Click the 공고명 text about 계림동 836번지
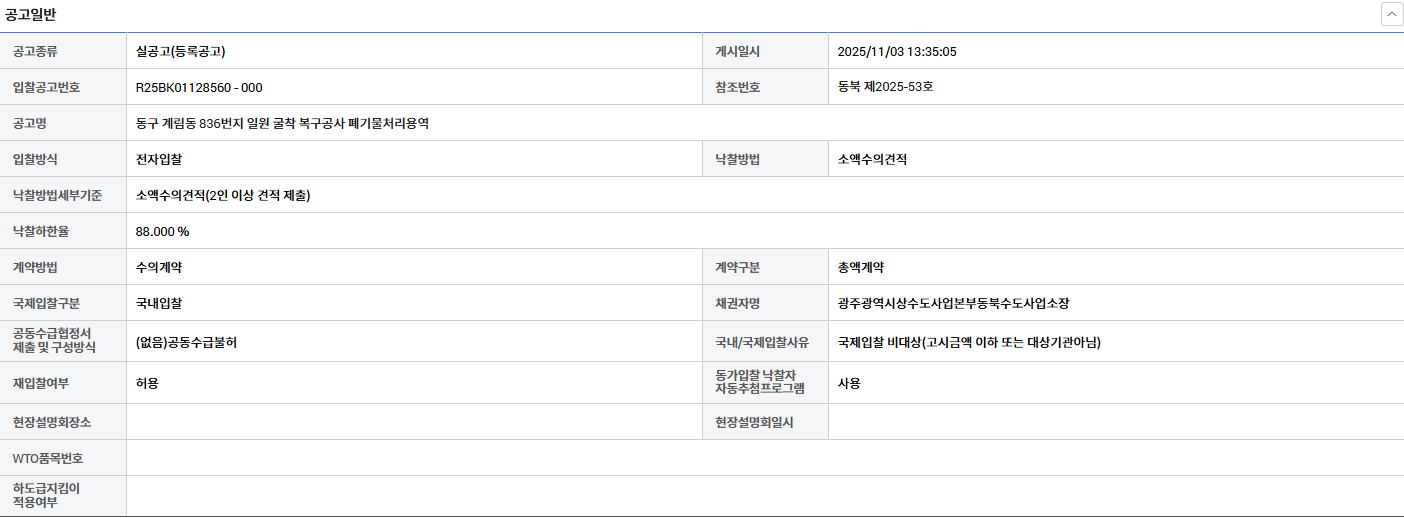The height and width of the screenshot is (518, 1404). click(x=282, y=123)
